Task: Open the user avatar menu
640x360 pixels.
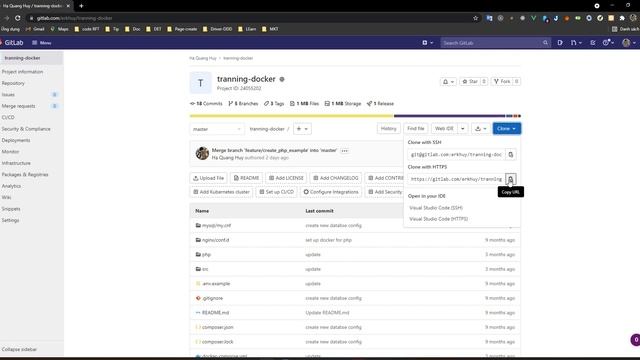Action: coord(629,42)
